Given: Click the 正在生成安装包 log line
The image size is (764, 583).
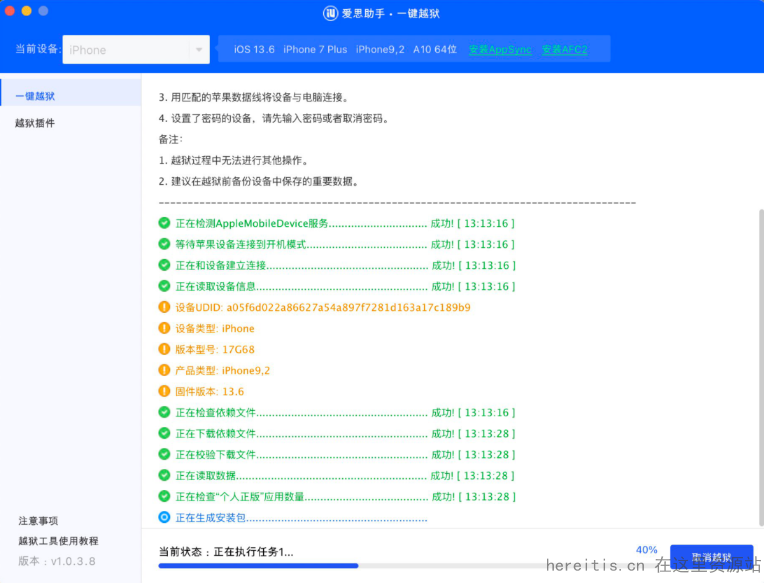Looking at the screenshot, I should (x=301, y=518).
